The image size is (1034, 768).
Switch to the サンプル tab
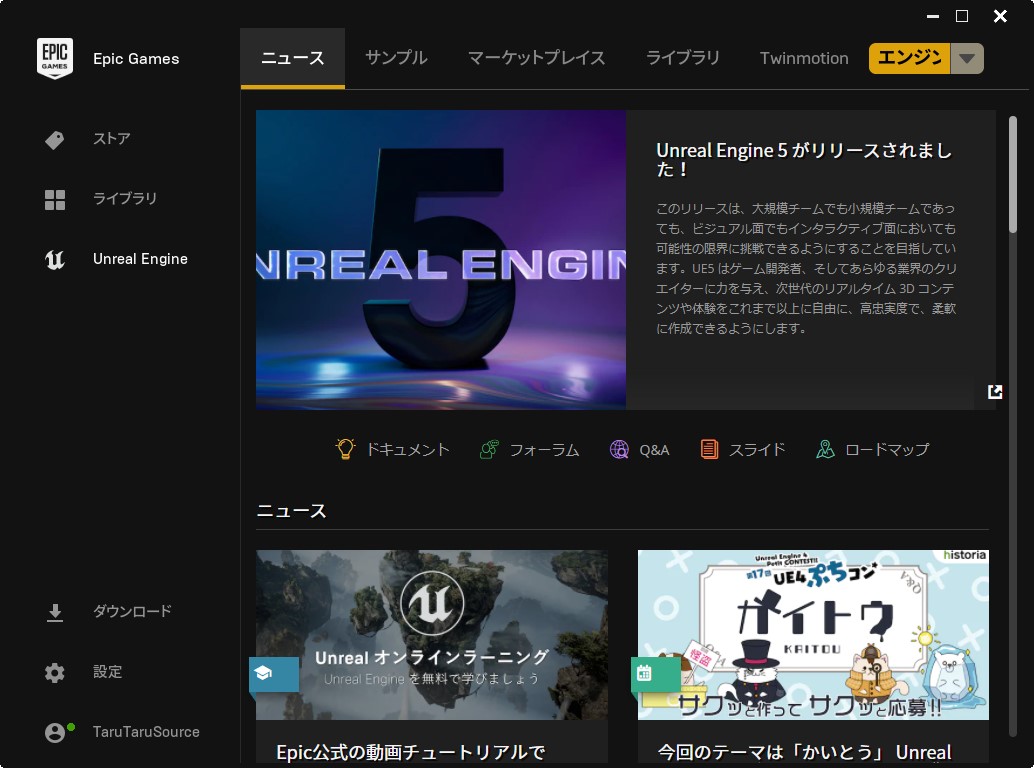396,58
